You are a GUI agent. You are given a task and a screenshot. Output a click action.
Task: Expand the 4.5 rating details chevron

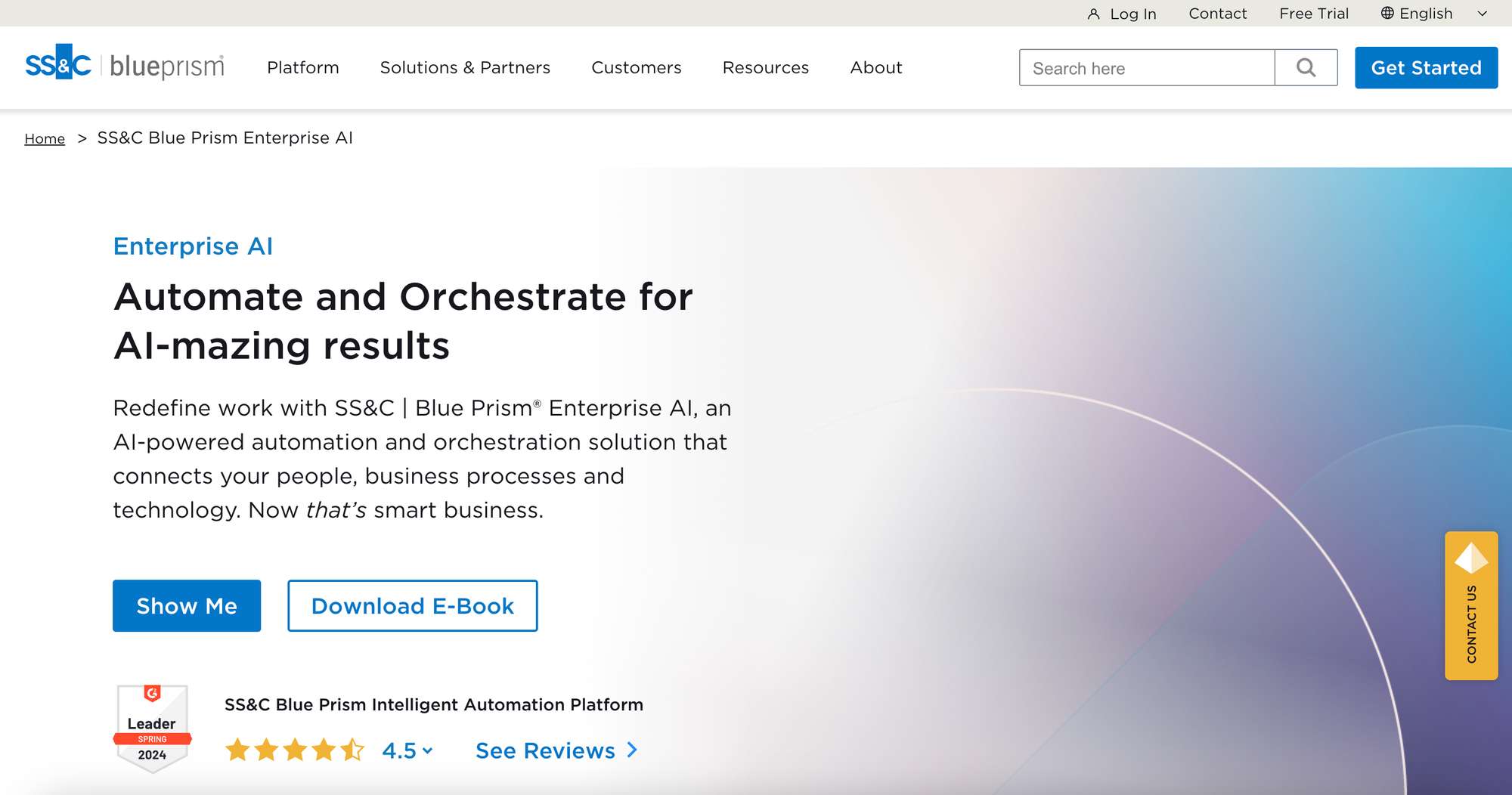428,752
